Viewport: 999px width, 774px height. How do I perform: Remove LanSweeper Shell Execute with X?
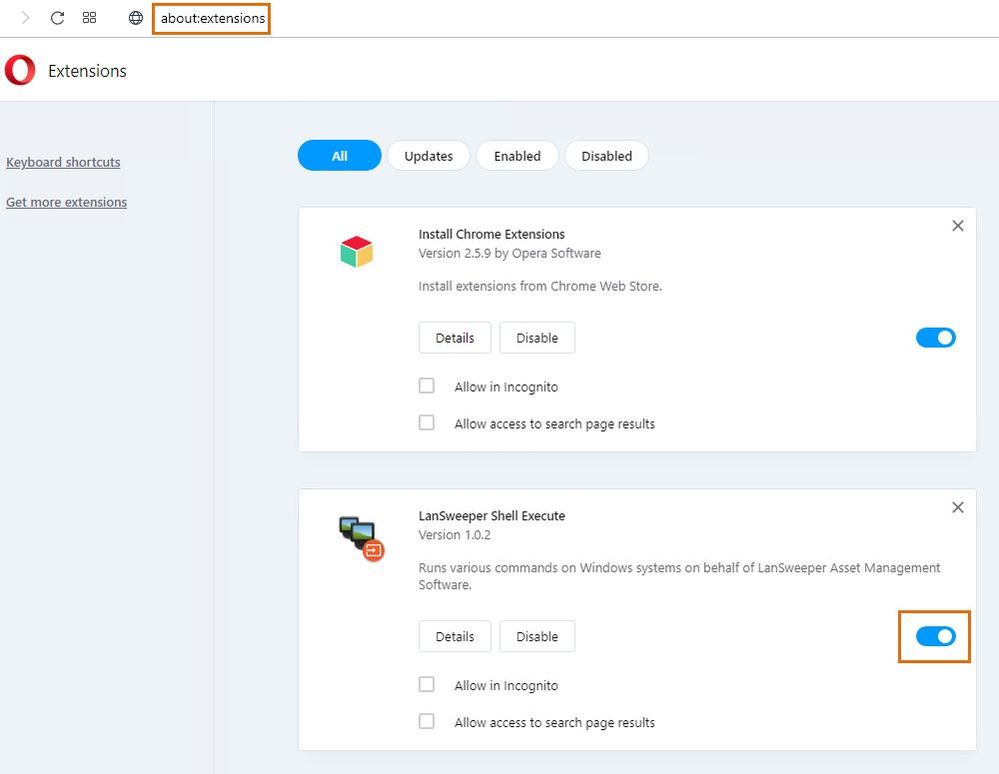[957, 508]
